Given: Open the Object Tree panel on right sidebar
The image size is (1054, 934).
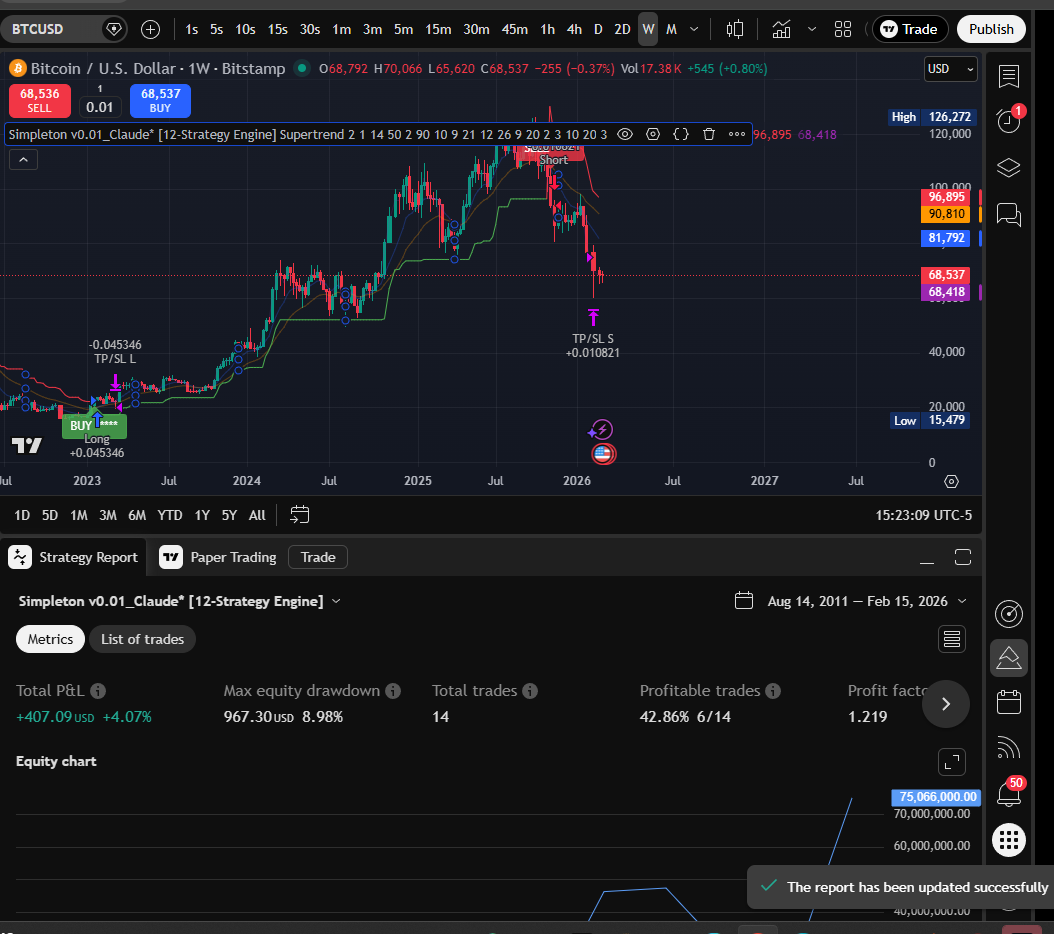Looking at the screenshot, I should coord(1008,167).
